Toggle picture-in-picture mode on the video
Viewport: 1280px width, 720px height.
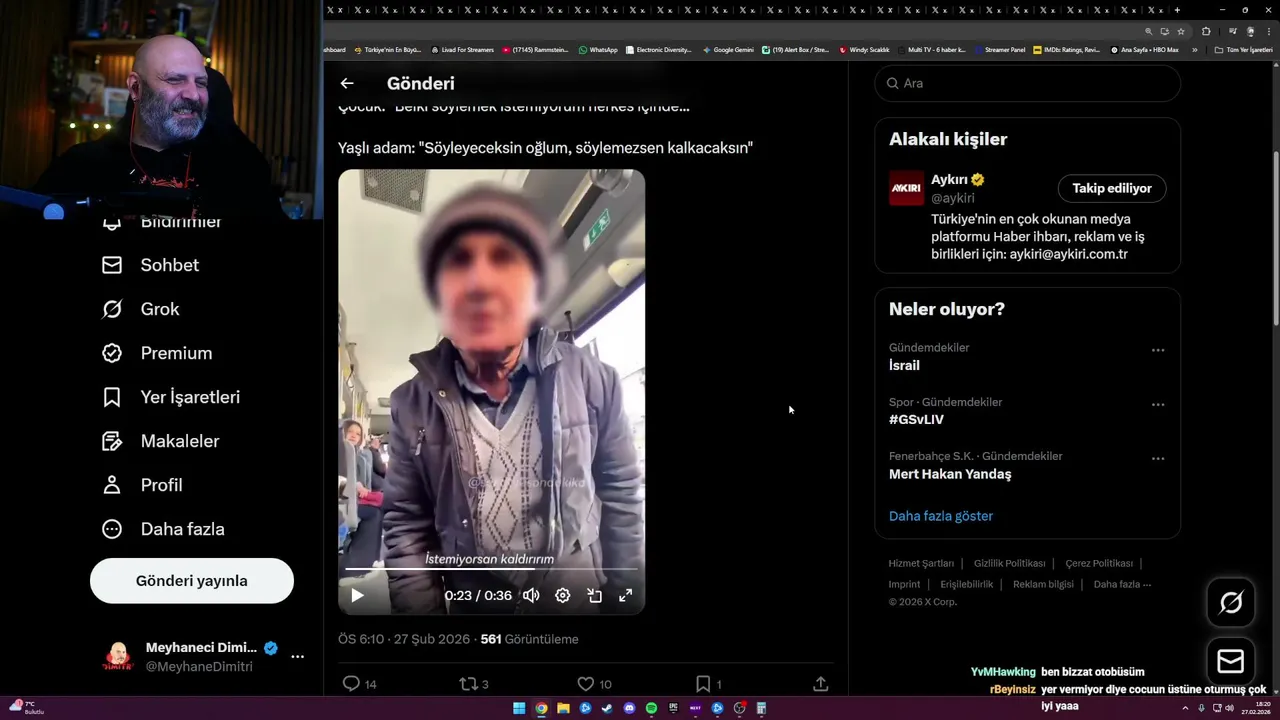point(594,595)
